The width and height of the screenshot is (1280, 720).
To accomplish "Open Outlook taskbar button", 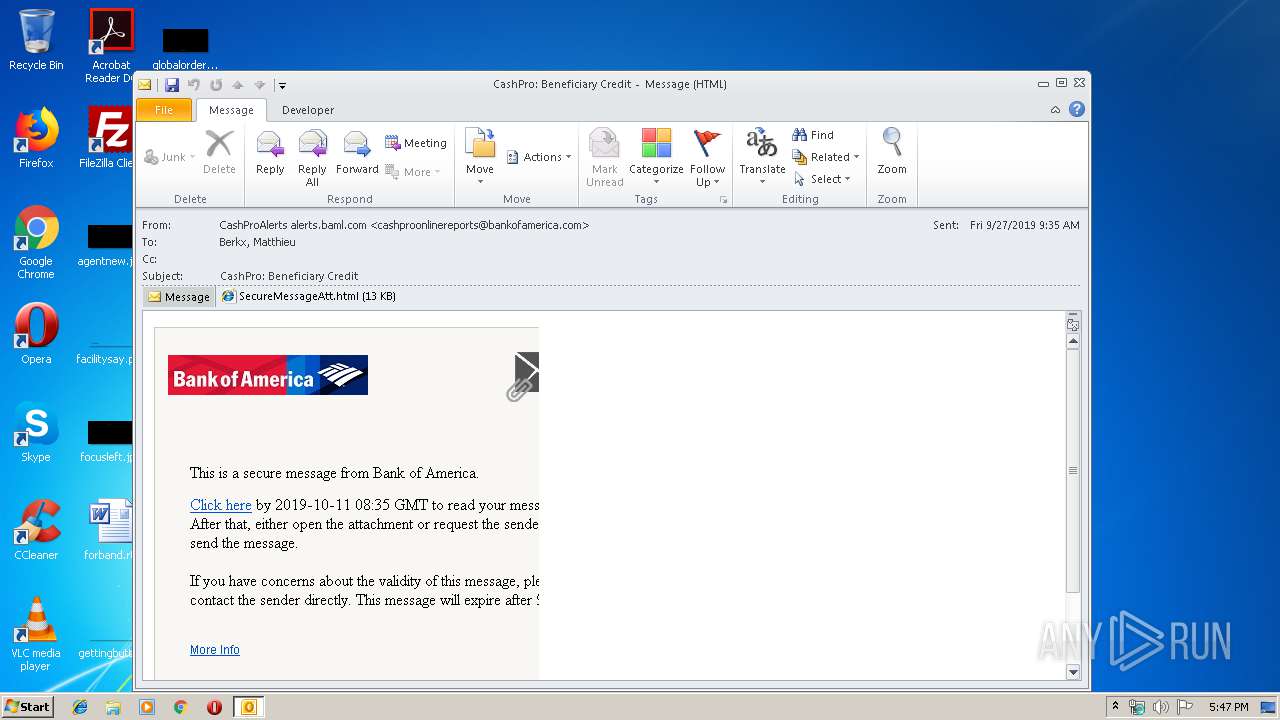I will pos(248,707).
